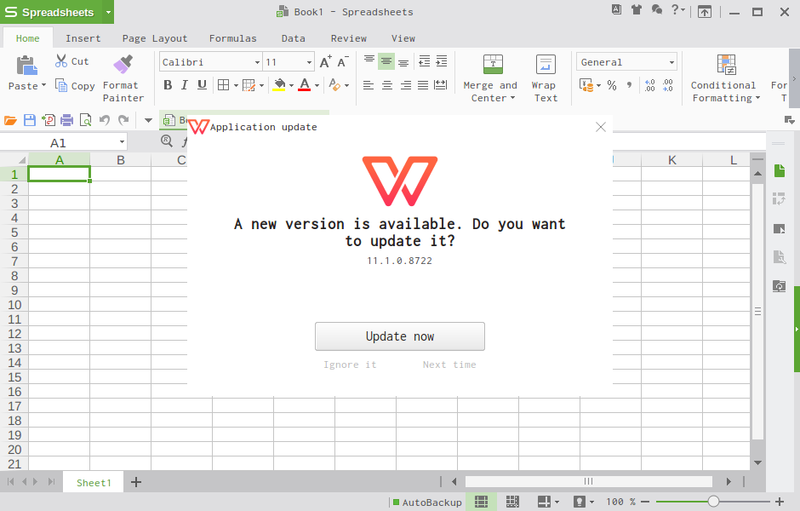Increase decimal places icon

(x=649, y=85)
